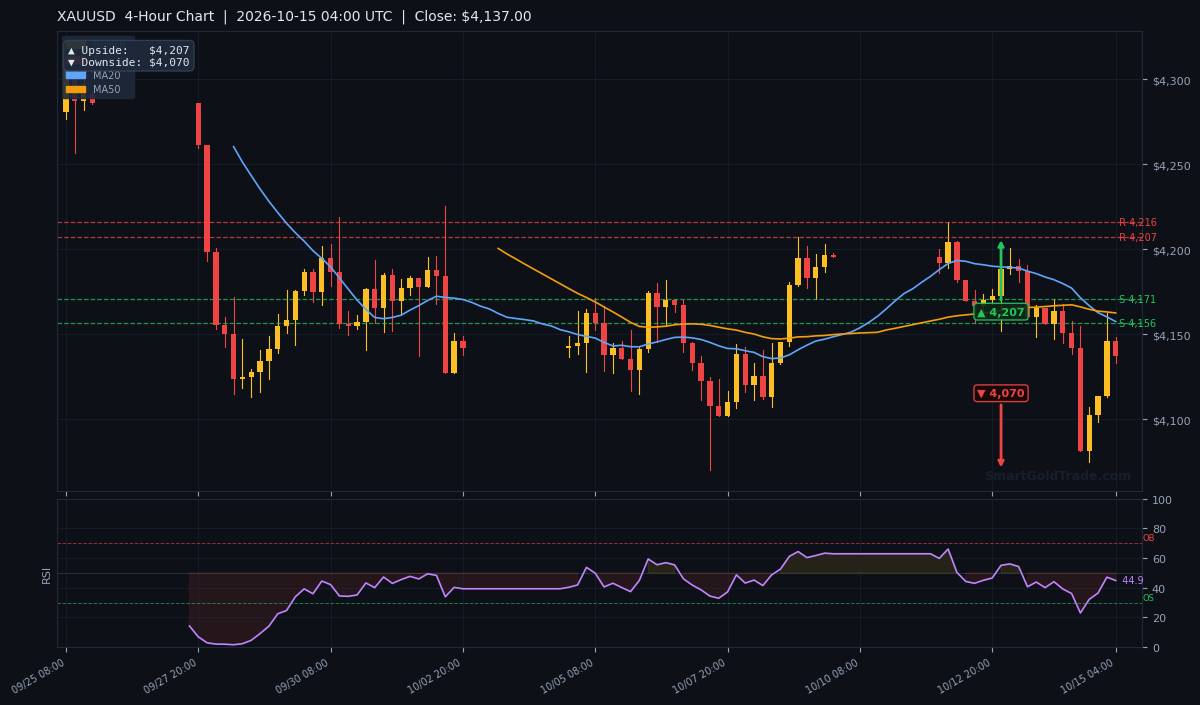Click the RSI 80 axis tick

pos(1160,530)
